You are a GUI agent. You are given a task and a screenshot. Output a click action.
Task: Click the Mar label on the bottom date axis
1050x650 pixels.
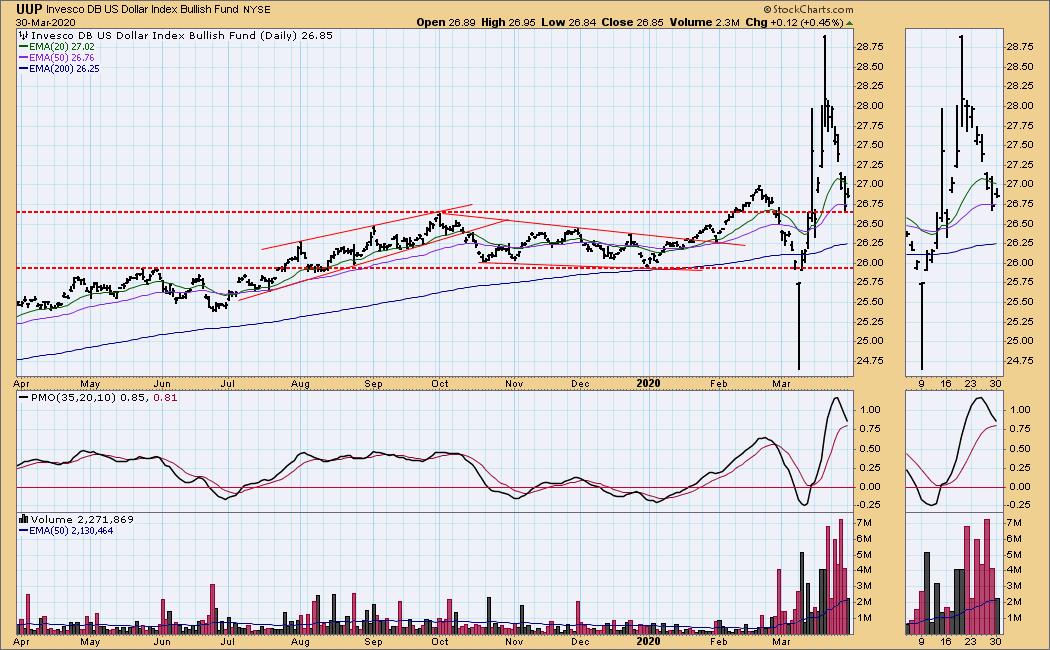pos(781,641)
